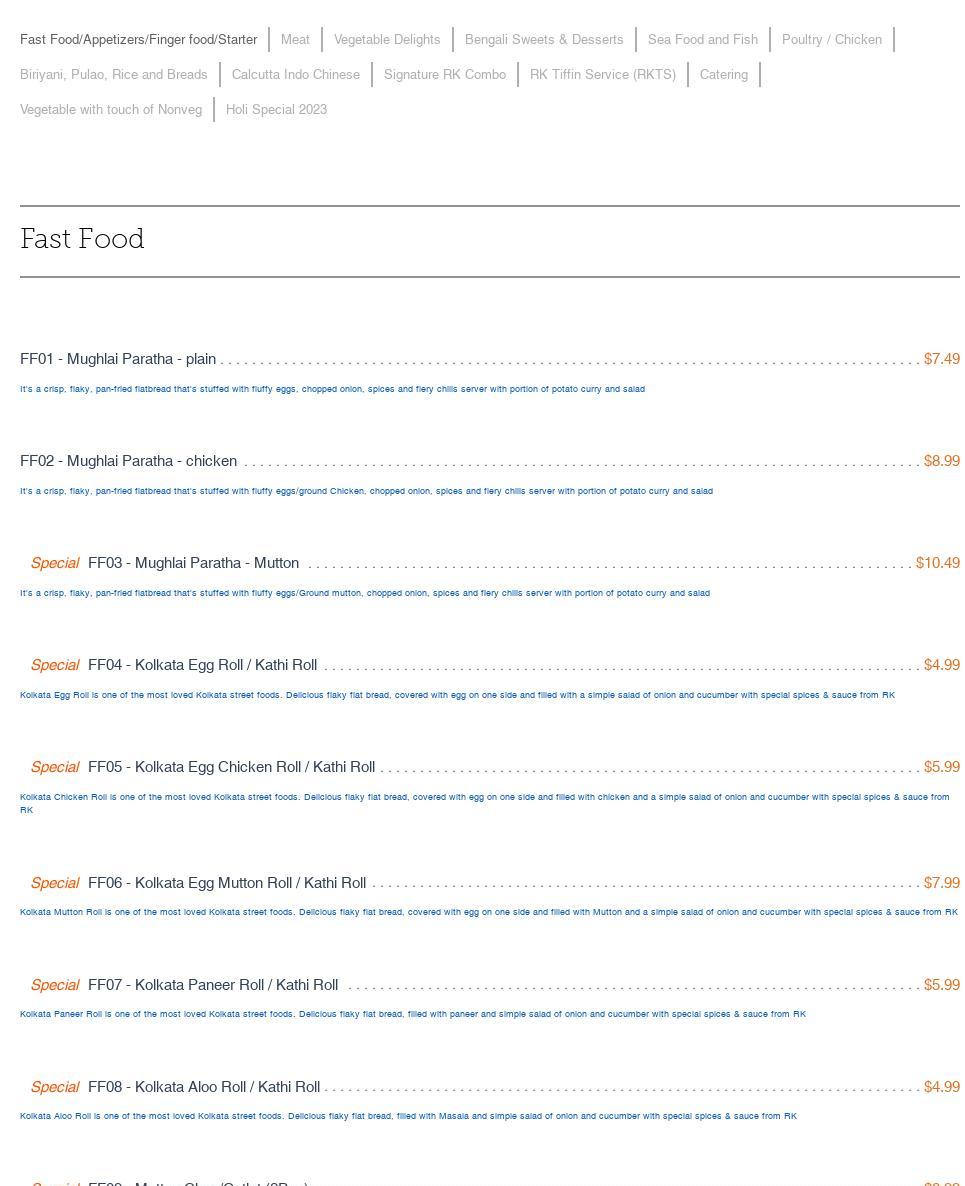Go to Poultry / Chicken category

pos(832,40)
